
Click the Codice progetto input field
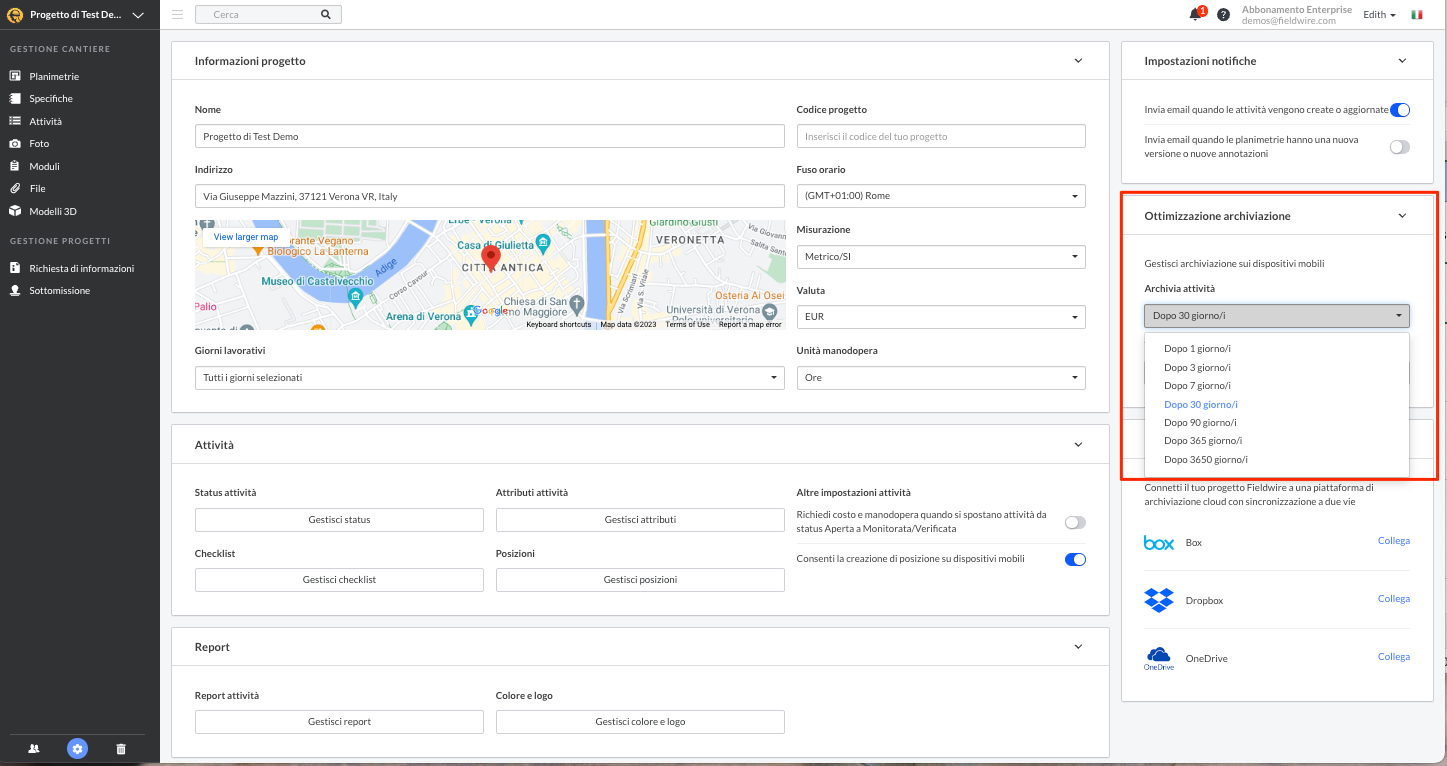tap(941, 136)
